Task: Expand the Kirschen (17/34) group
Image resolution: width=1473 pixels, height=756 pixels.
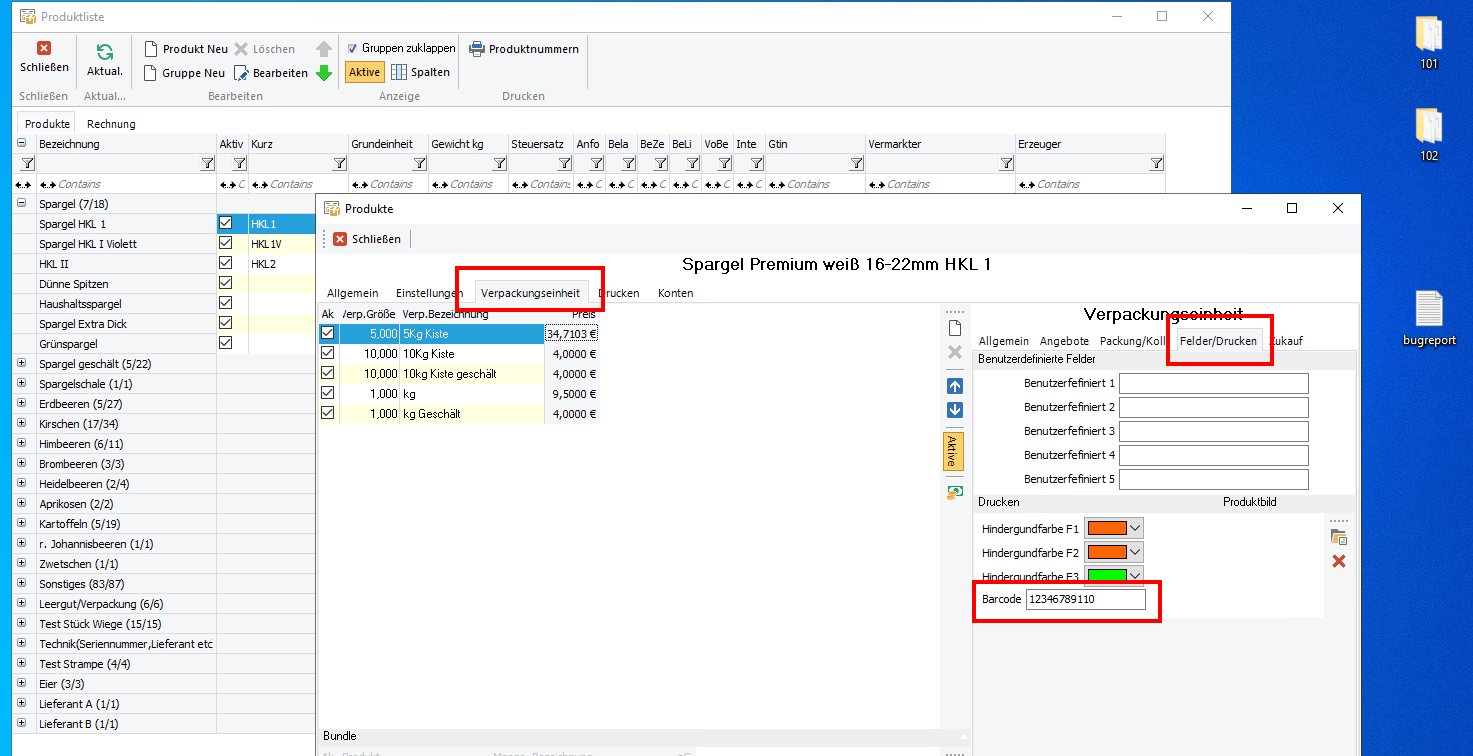Action: point(22,424)
